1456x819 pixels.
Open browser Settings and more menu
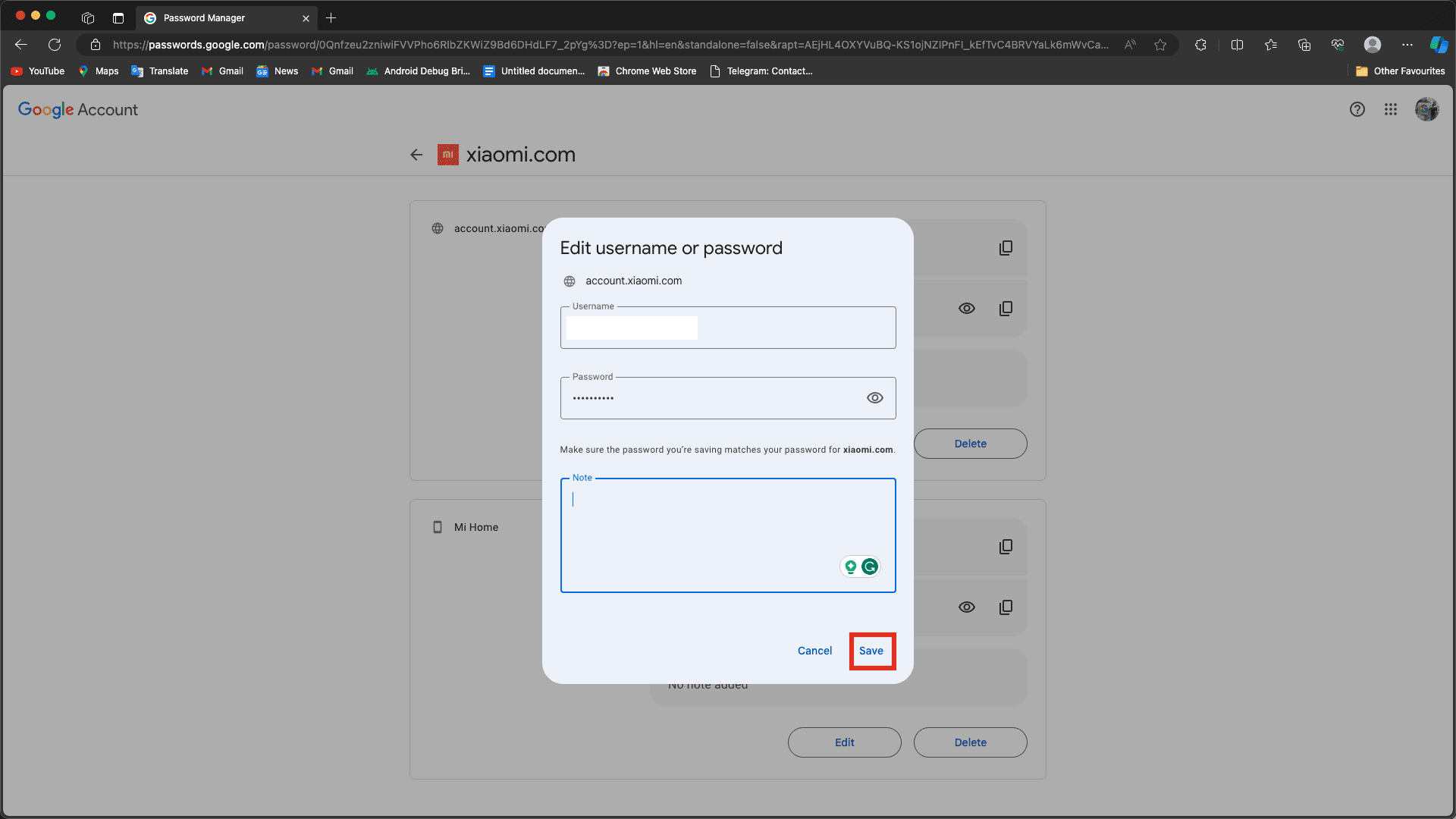click(x=1407, y=45)
